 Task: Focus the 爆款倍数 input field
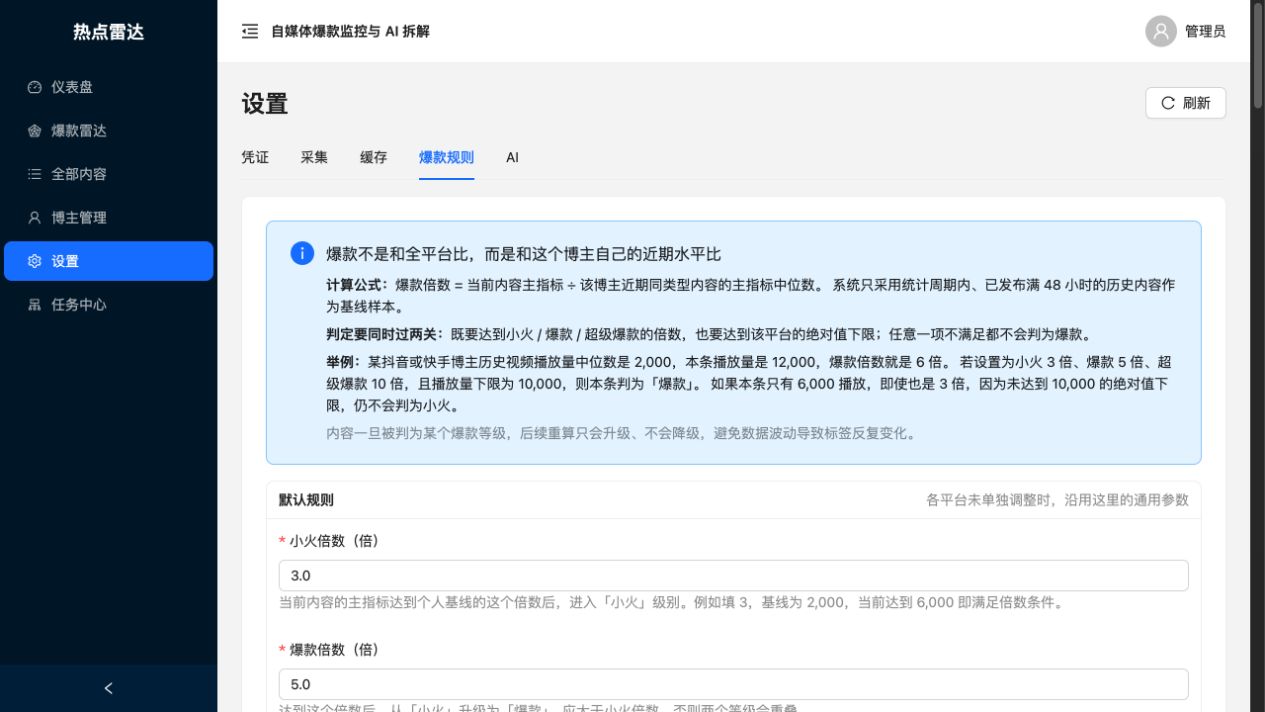[733, 685]
